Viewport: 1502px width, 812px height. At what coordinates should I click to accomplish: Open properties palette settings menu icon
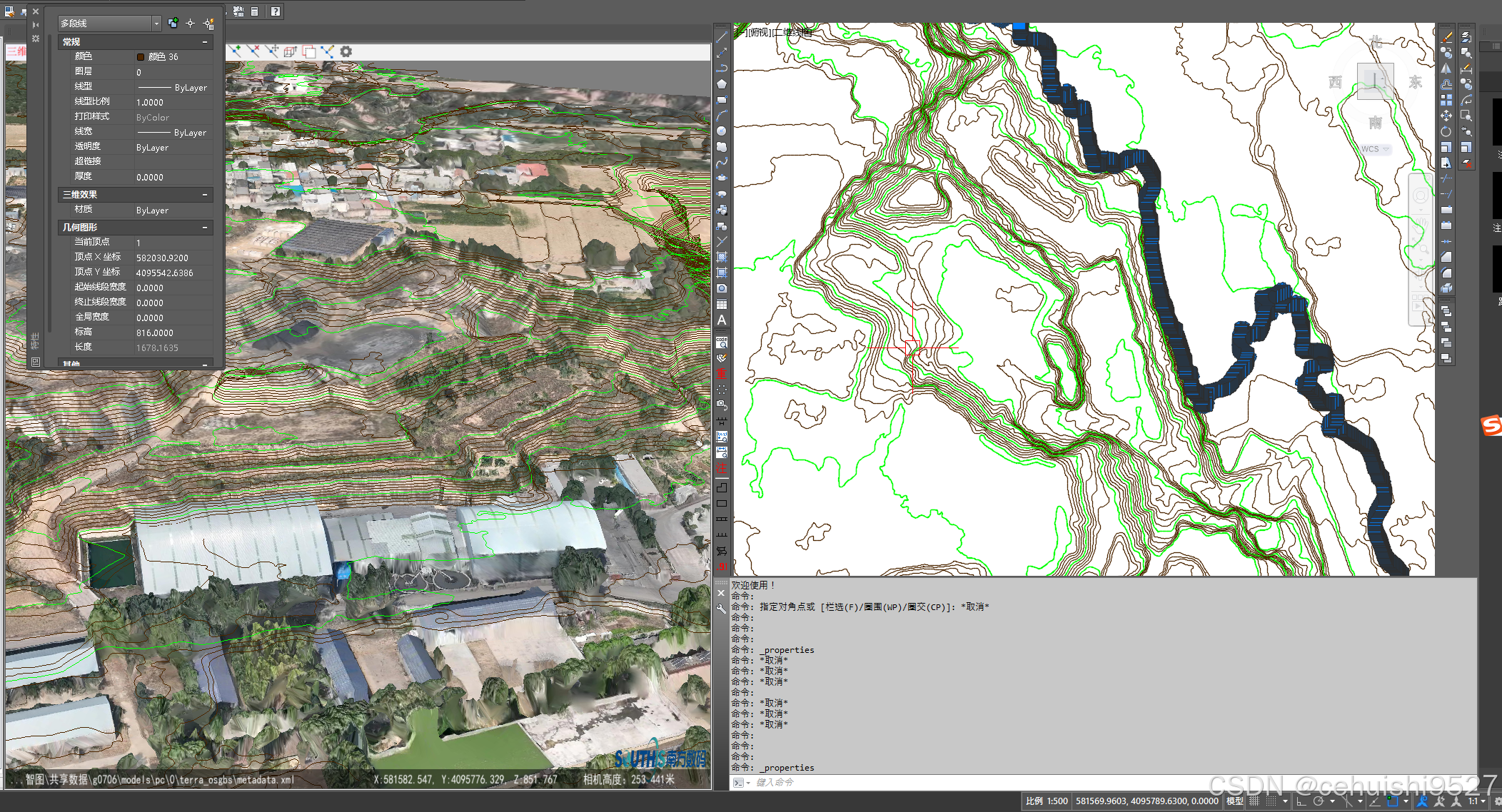[x=36, y=39]
